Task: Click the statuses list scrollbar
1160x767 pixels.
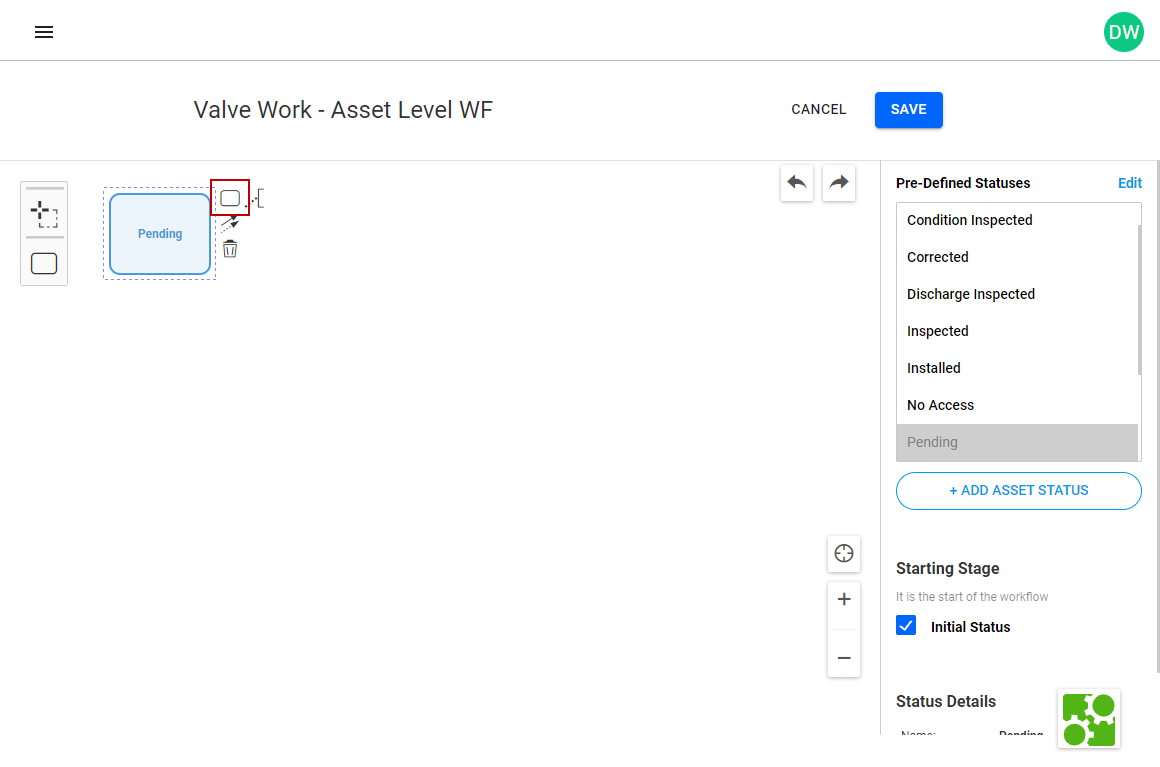Action: (x=1139, y=300)
